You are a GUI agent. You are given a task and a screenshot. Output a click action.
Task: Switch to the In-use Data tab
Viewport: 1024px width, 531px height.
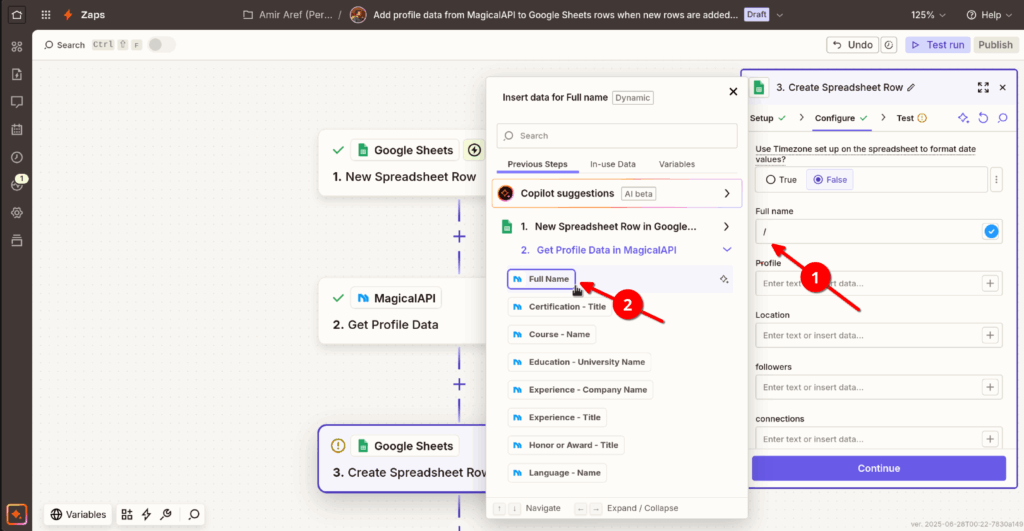[x=613, y=164]
